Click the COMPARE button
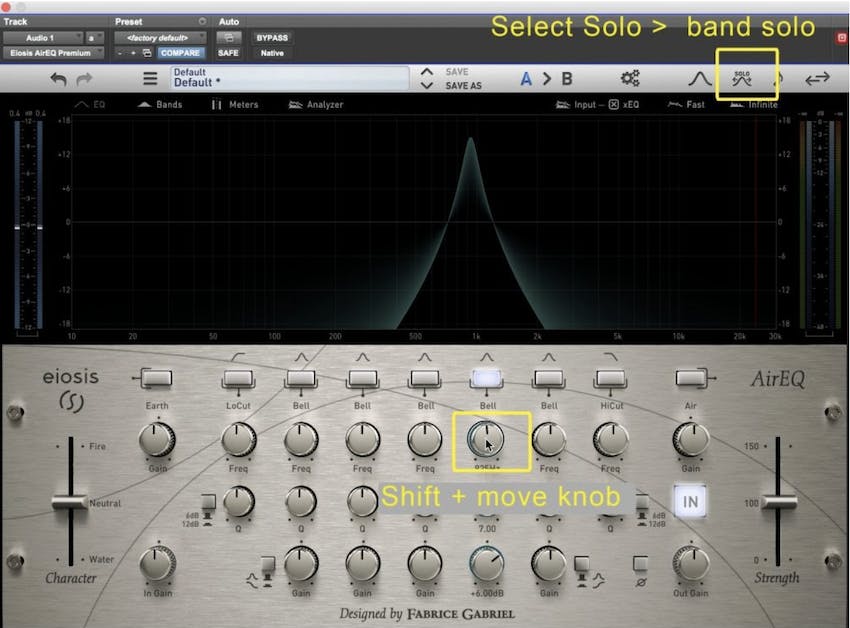Image resolution: width=850 pixels, height=628 pixels. 180,52
